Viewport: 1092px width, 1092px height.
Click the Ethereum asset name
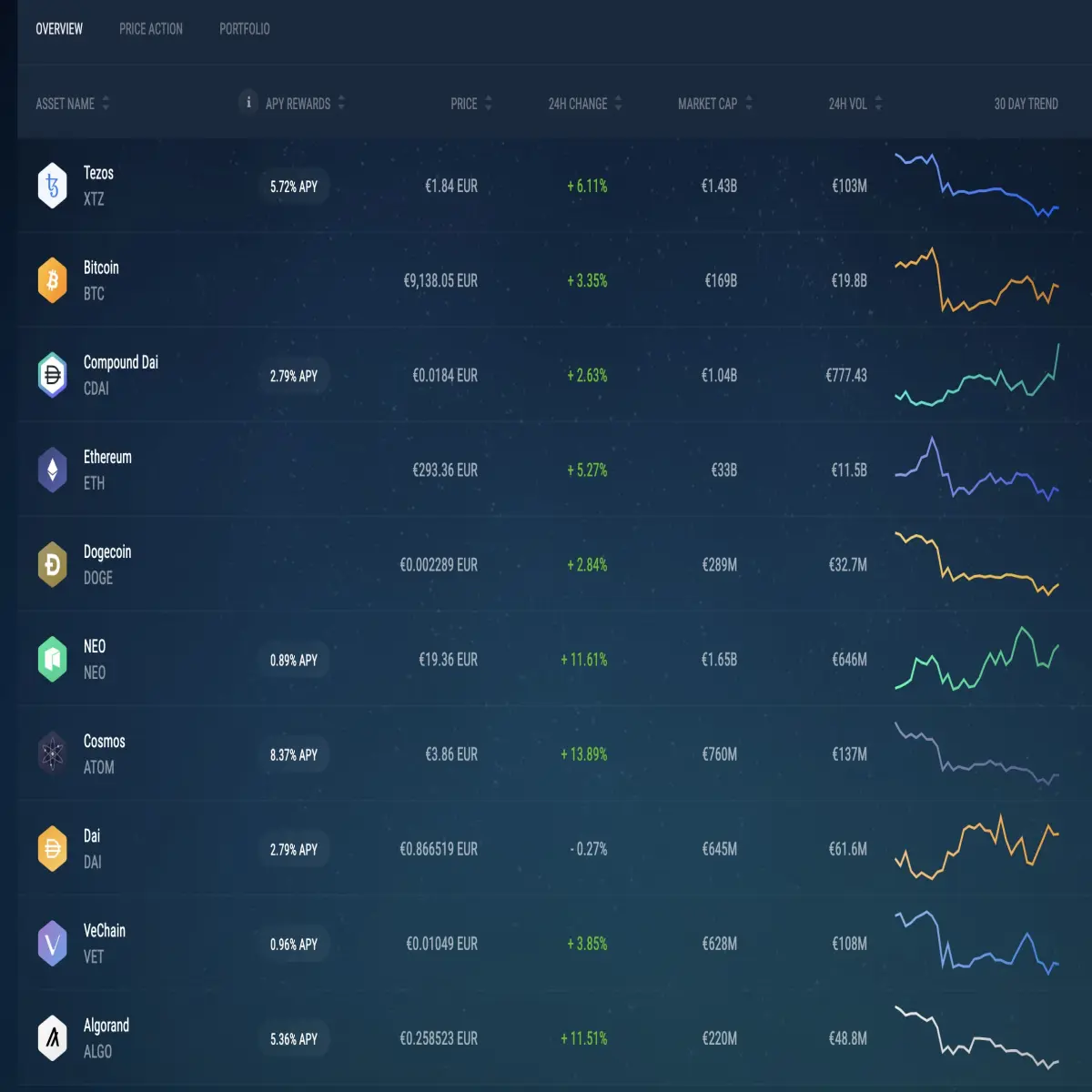tap(107, 457)
